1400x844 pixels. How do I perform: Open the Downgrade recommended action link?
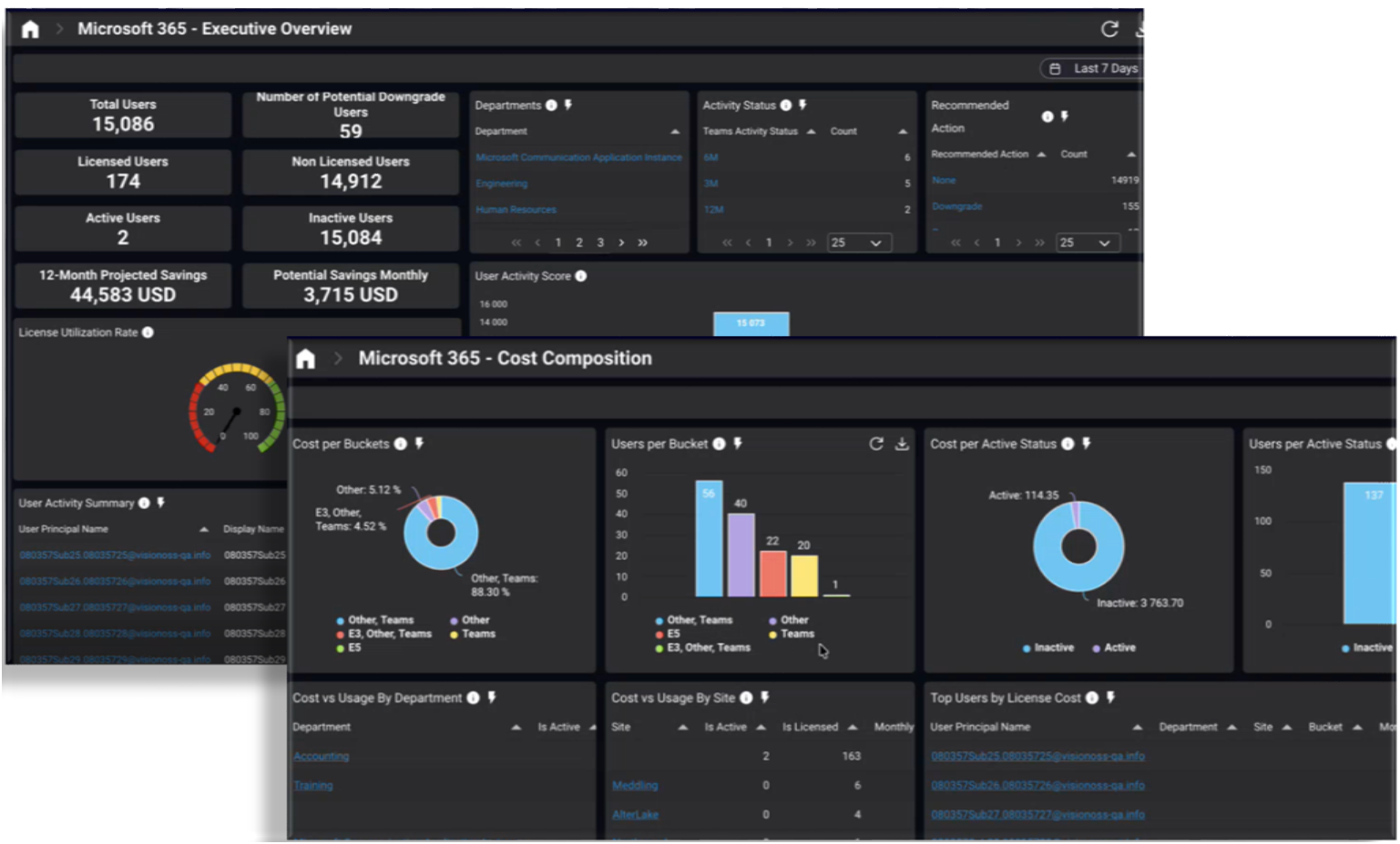pyautogui.click(x=957, y=207)
